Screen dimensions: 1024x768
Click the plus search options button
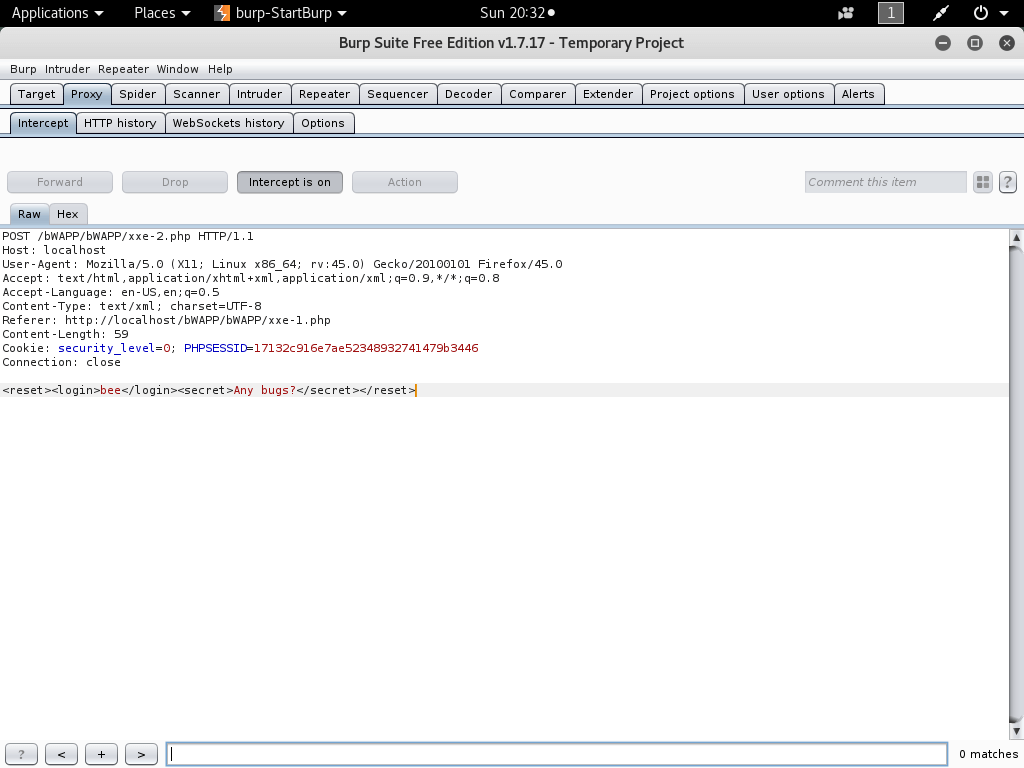click(x=101, y=755)
